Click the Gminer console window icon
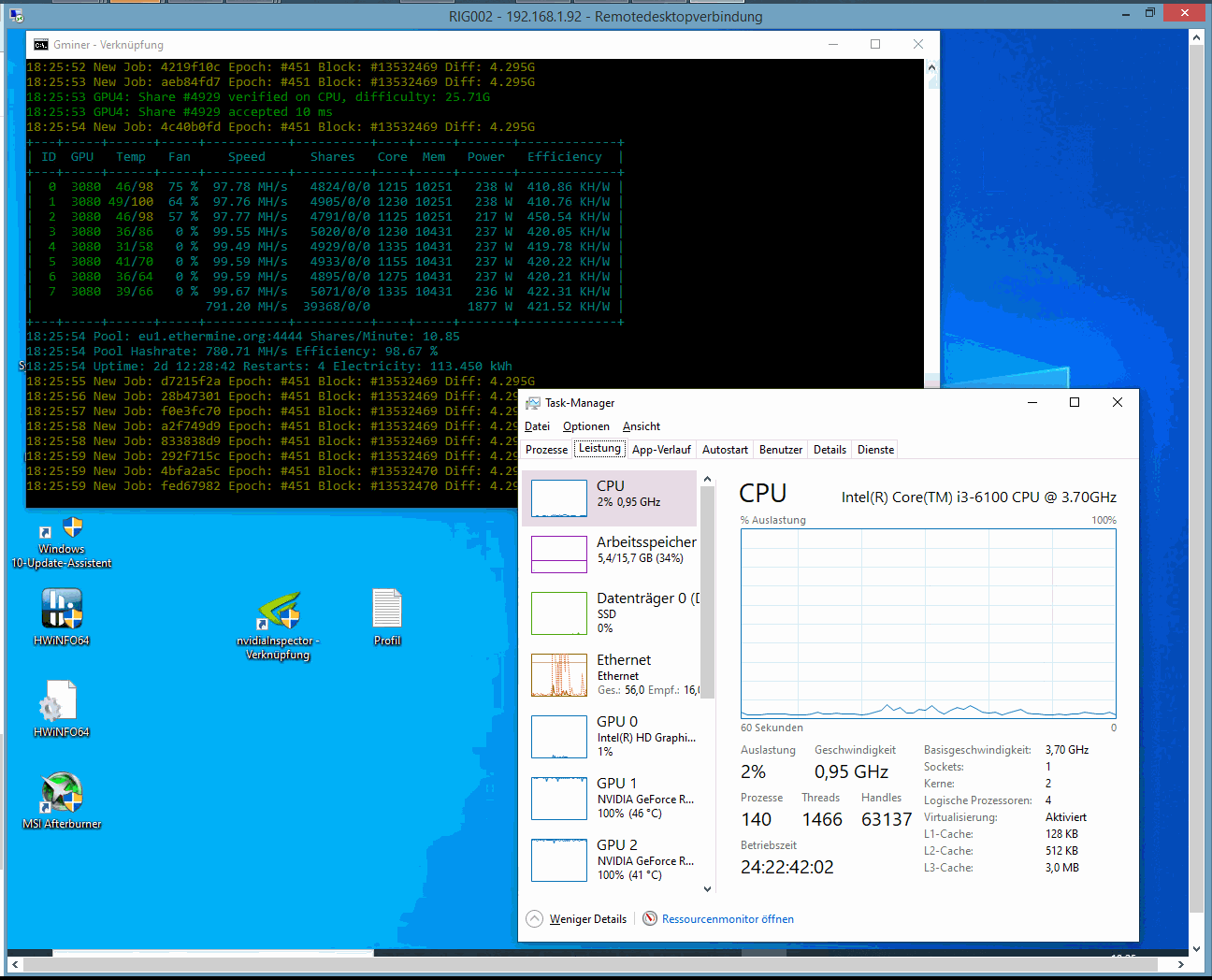The width and height of the screenshot is (1212, 980). (x=40, y=45)
